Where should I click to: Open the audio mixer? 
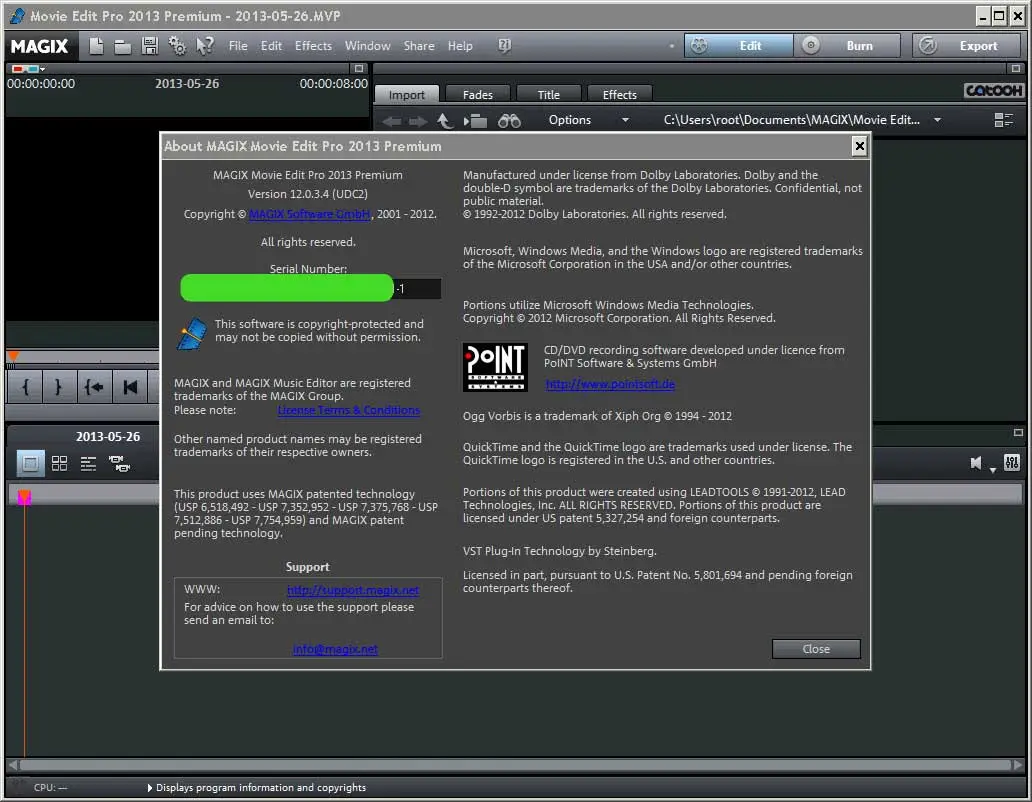[1012, 463]
